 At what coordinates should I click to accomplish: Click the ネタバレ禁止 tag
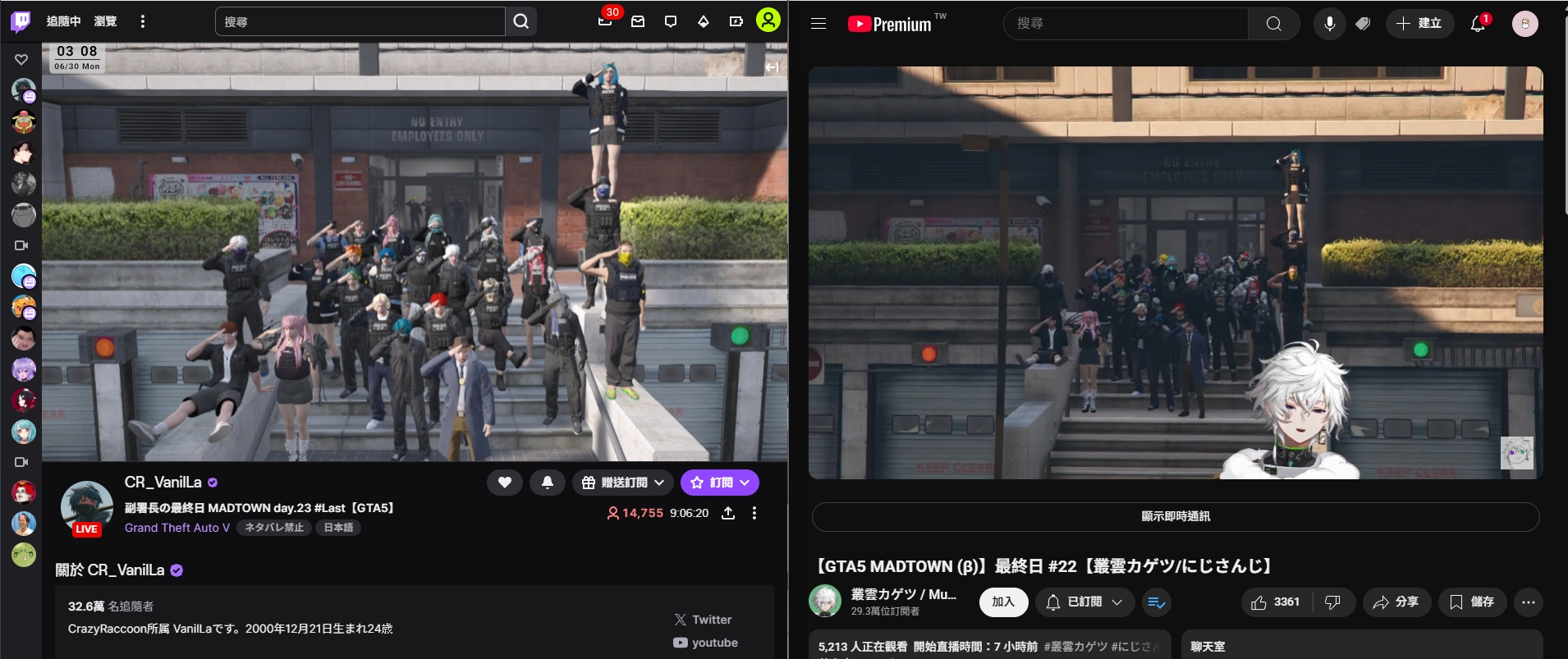tap(274, 528)
